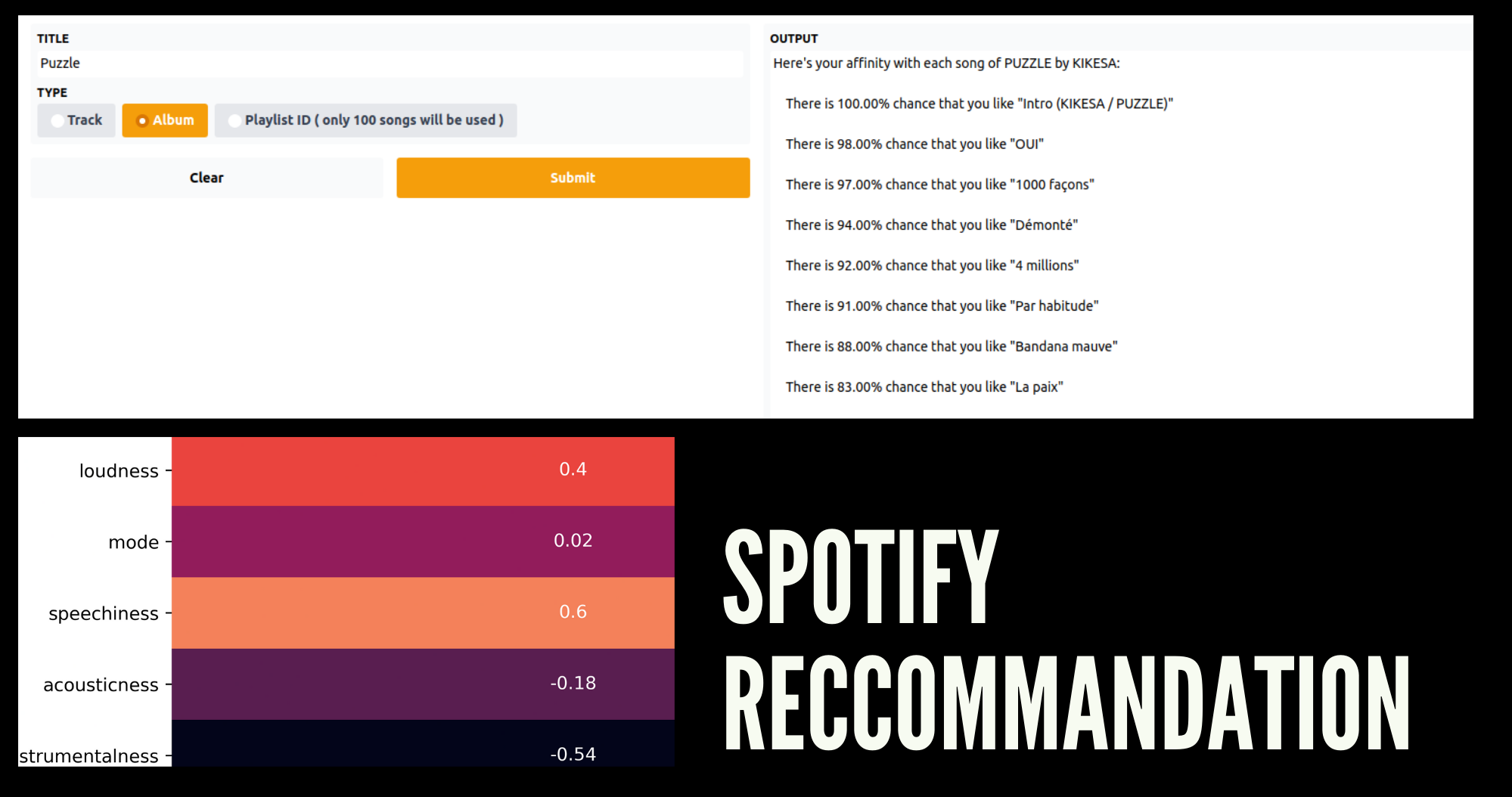Click the "Démonté" result line

point(932,225)
